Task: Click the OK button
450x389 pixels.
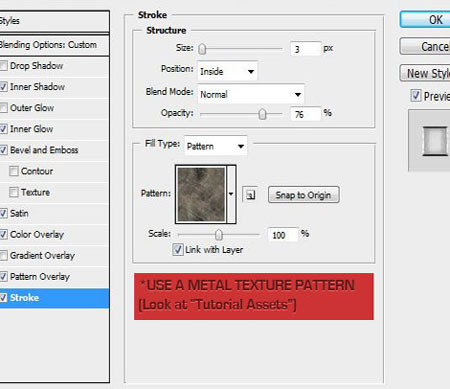Action: (425, 20)
